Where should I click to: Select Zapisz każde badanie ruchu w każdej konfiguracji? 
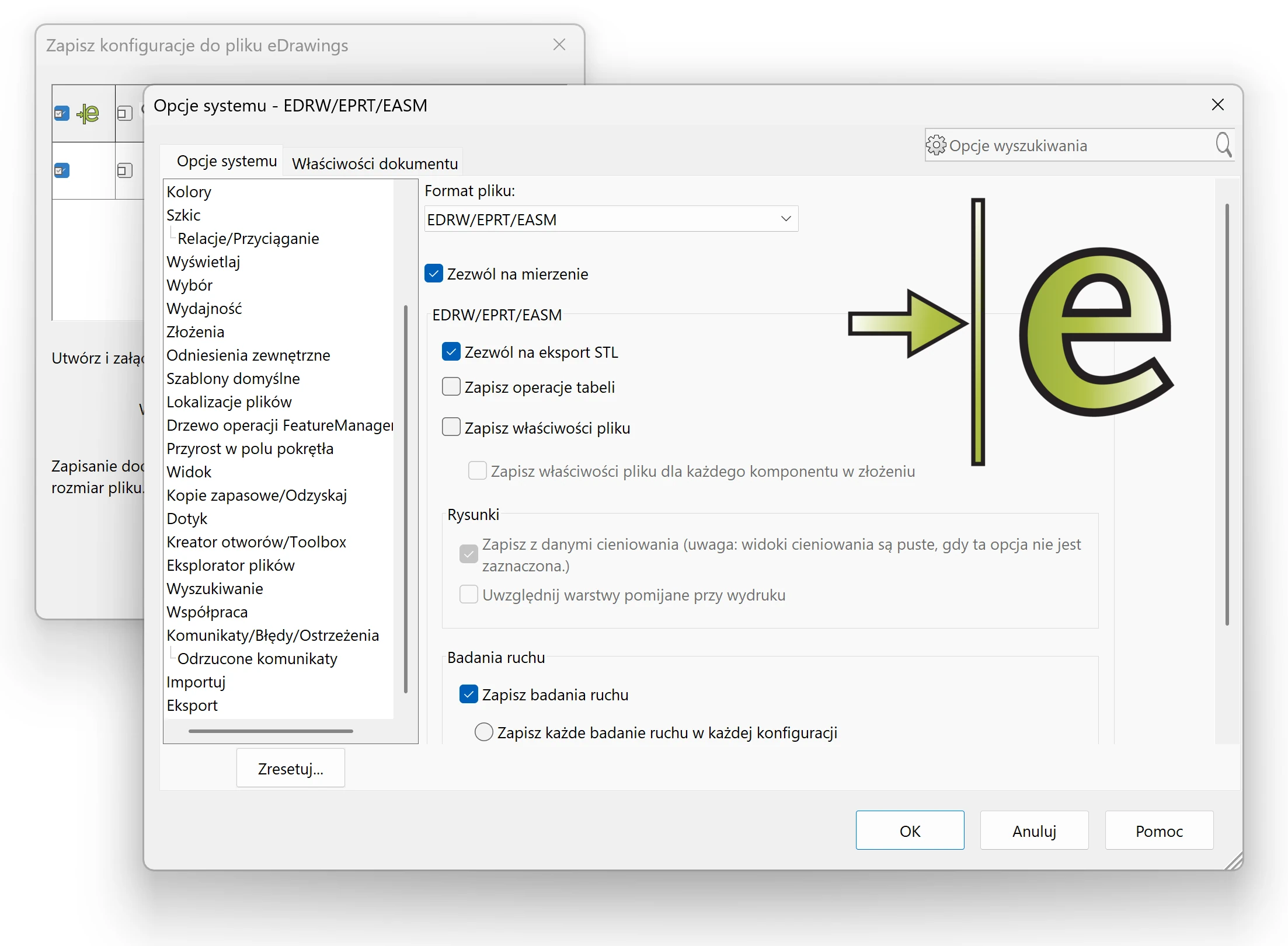click(x=483, y=732)
